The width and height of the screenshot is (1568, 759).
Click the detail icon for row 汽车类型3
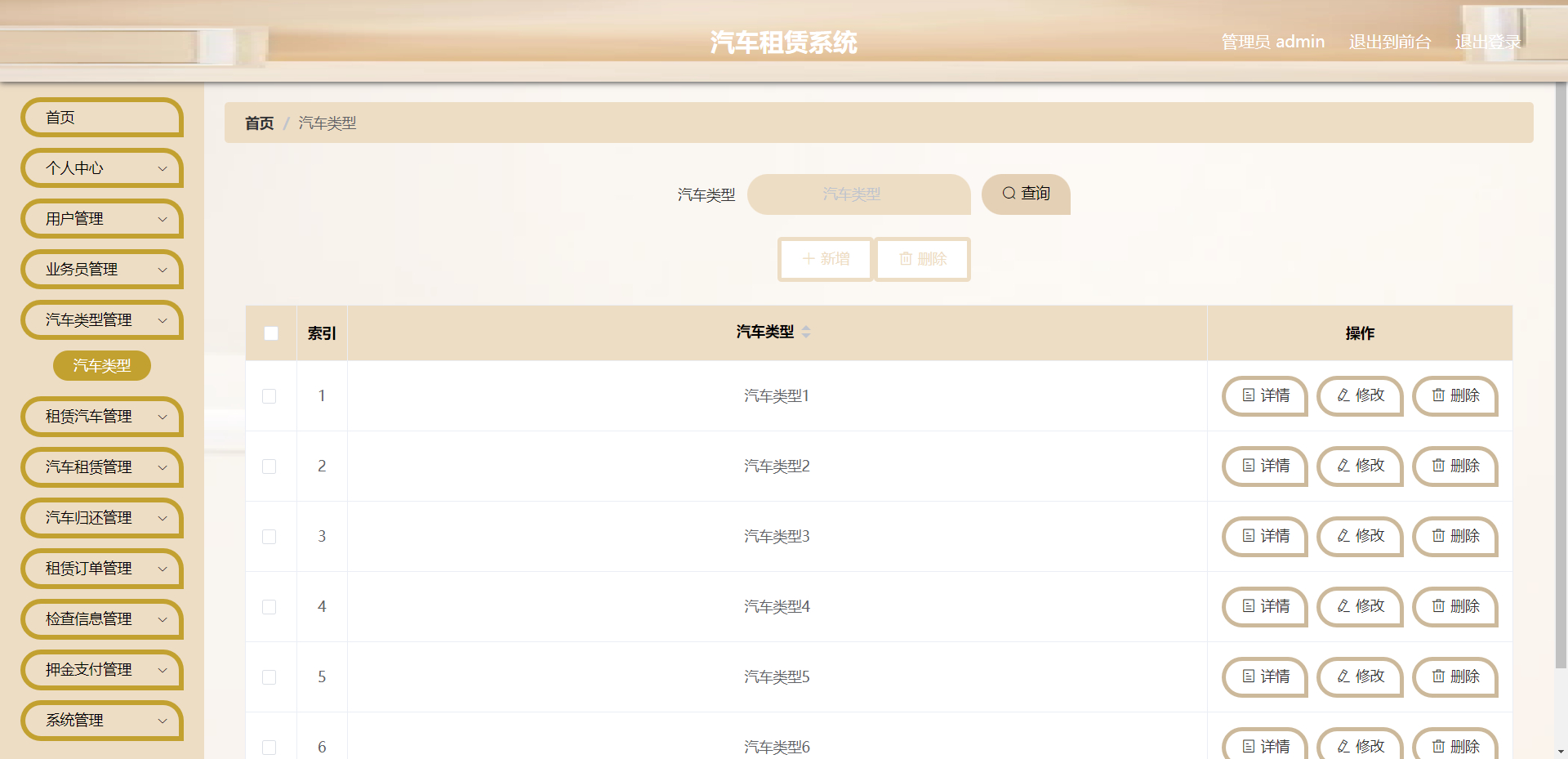pos(1249,536)
